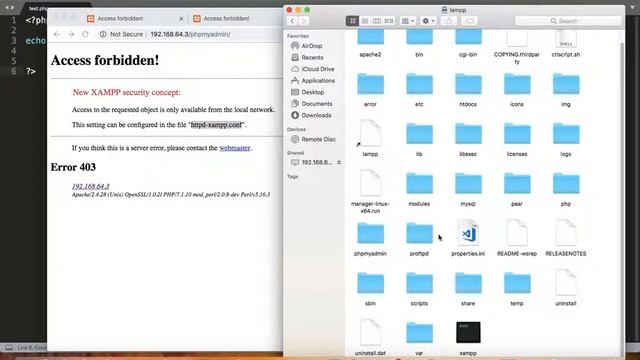Open the proftpd folder

click(419, 234)
